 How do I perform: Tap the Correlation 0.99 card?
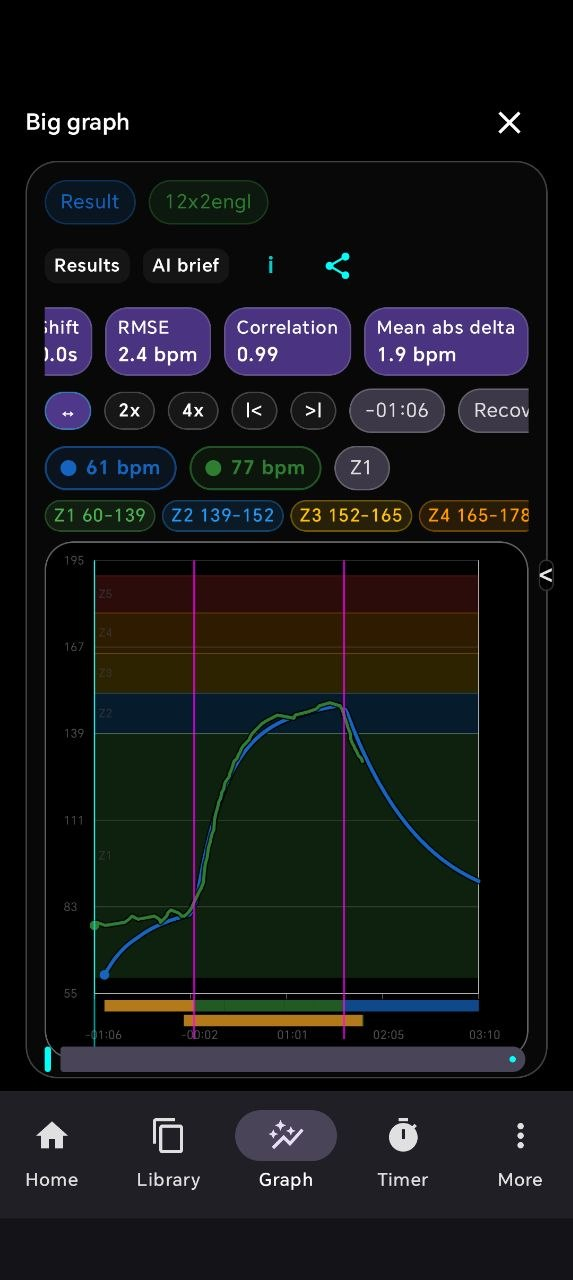pyautogui.click(x=287, y=341)
